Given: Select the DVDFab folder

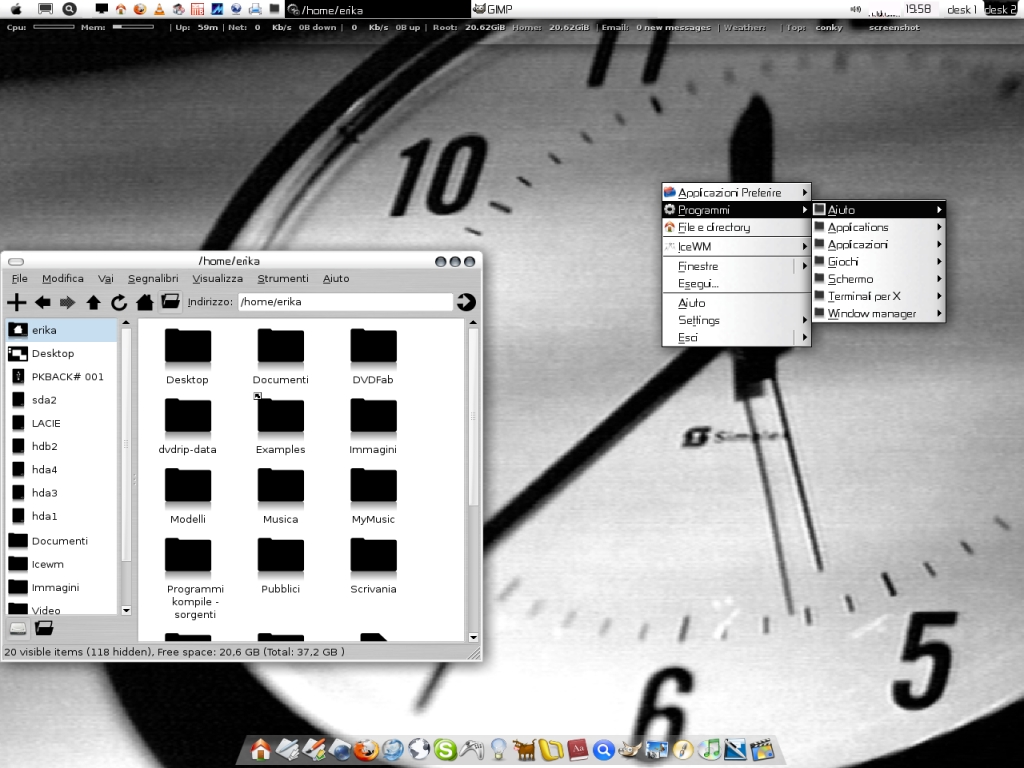Looking at the screenshot, I should (x=373, y=357).
